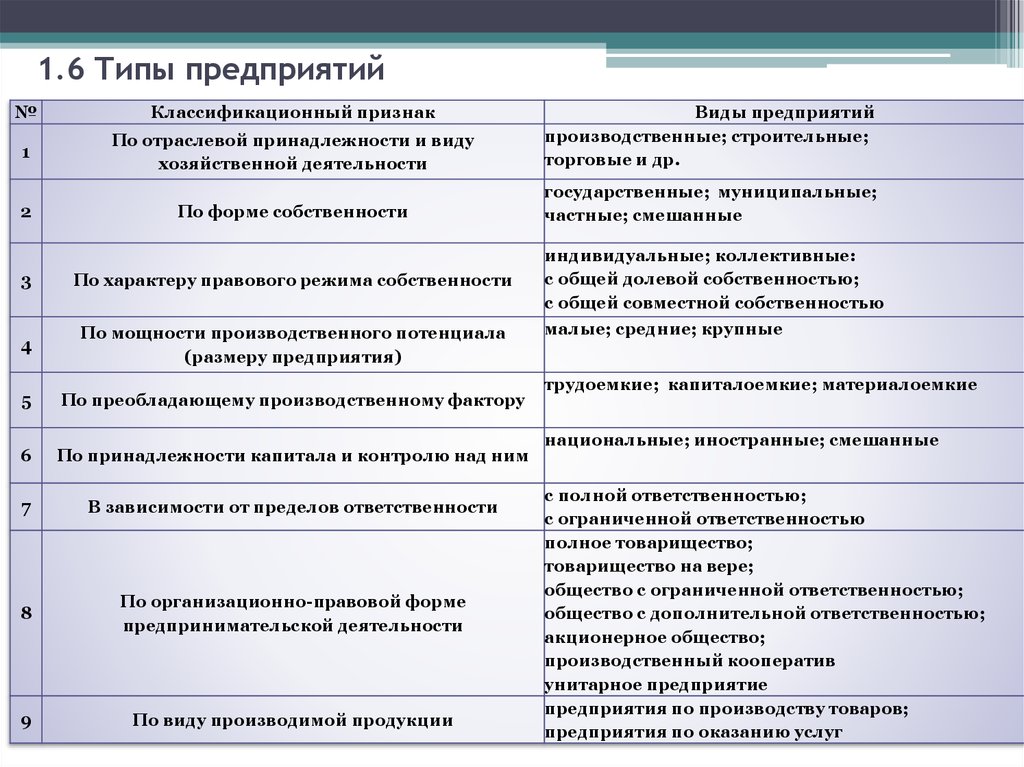
Task: Click cell 'национальные; иностранные; смешанные'
Action: [x=784, y=455]
